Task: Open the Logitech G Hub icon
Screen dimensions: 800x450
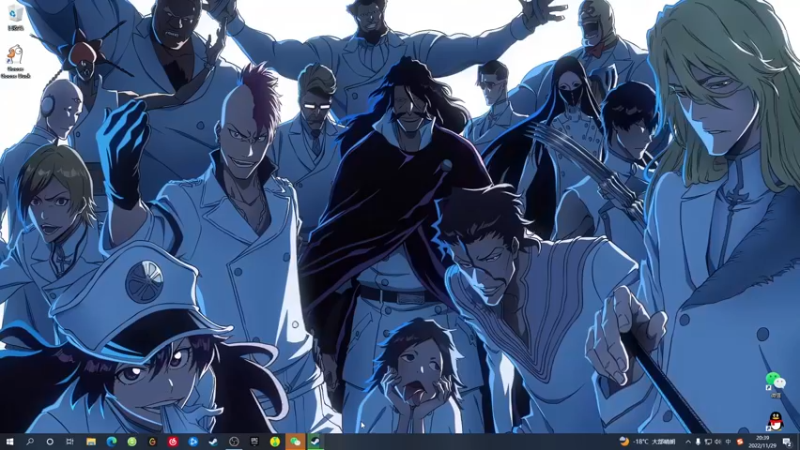Action: (x=152, y=441)
